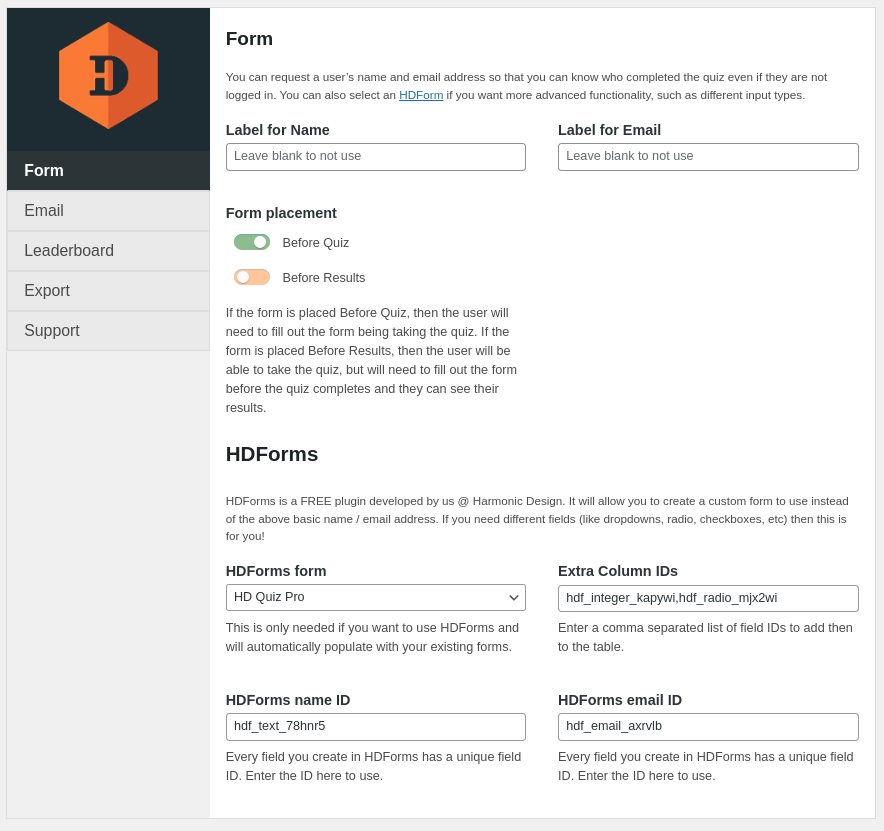Click the chevron arrow on the HDForms form select
The image size is (884, 831).
point(514,598)
